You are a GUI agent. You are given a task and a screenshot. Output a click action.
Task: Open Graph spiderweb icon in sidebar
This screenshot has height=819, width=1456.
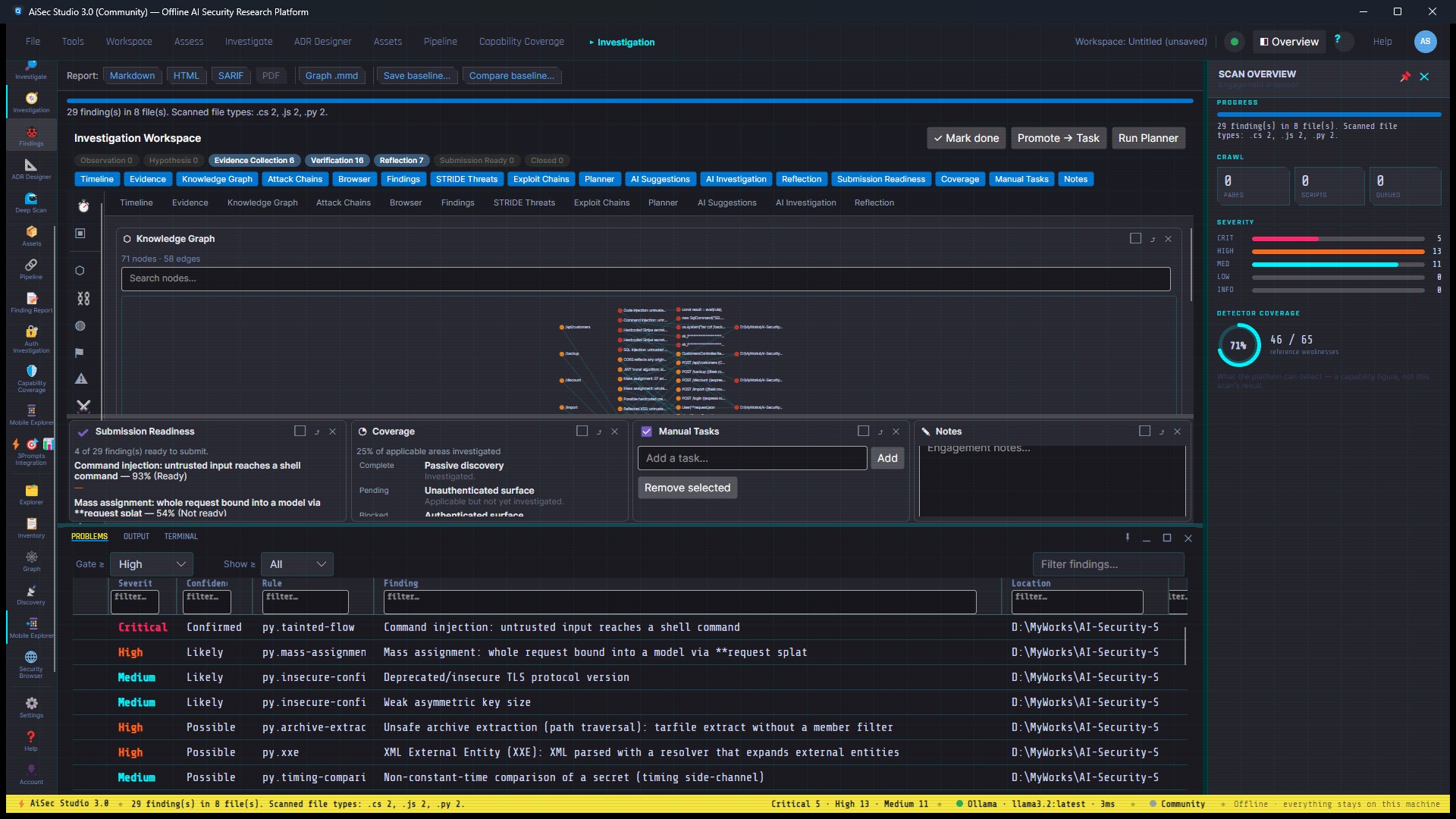(31, 562)
